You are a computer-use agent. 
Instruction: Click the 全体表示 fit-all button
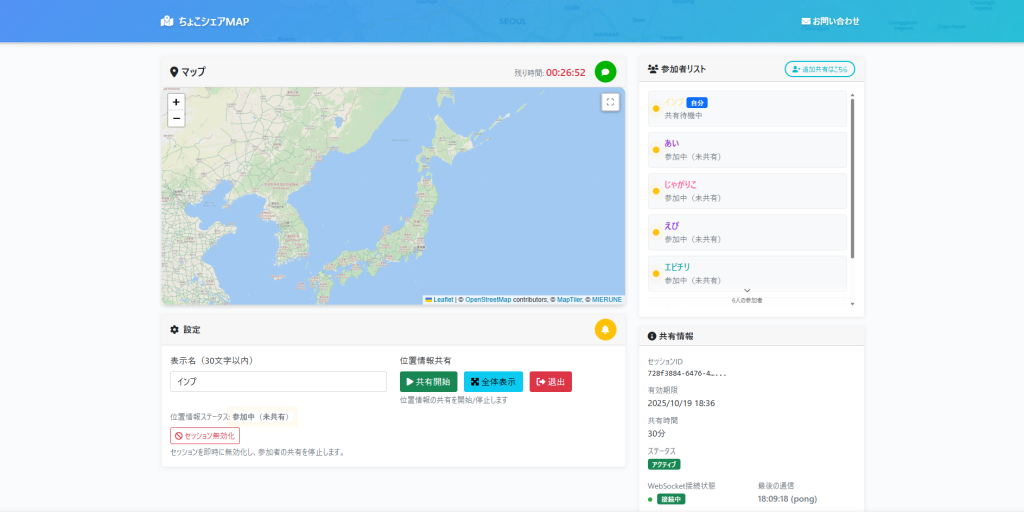pos(493,382)
